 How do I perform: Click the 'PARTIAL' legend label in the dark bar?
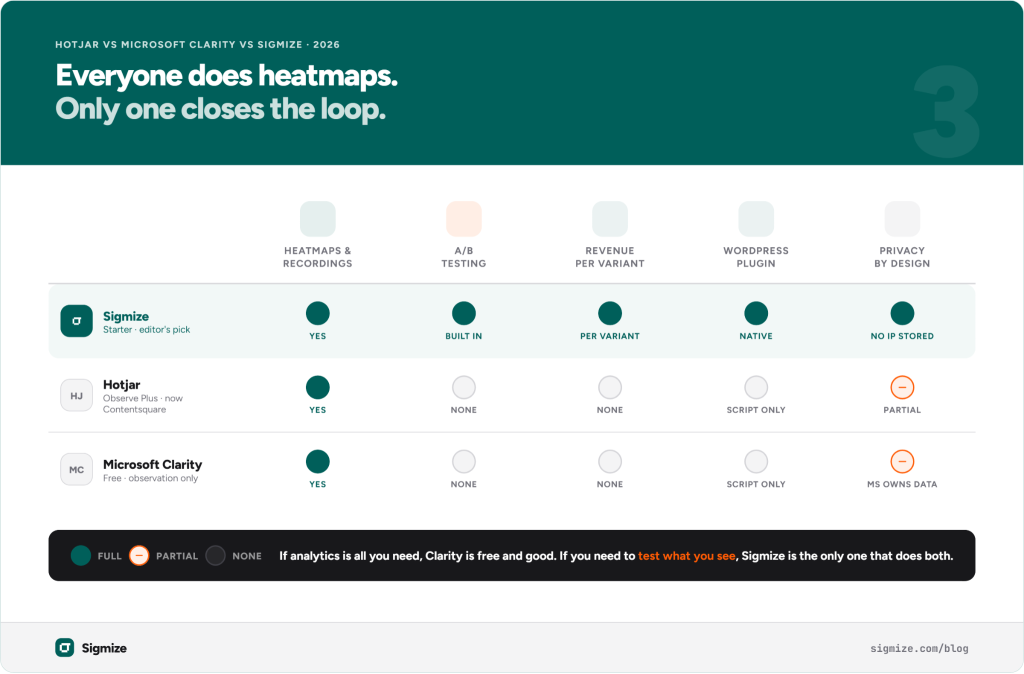[177, 556]
